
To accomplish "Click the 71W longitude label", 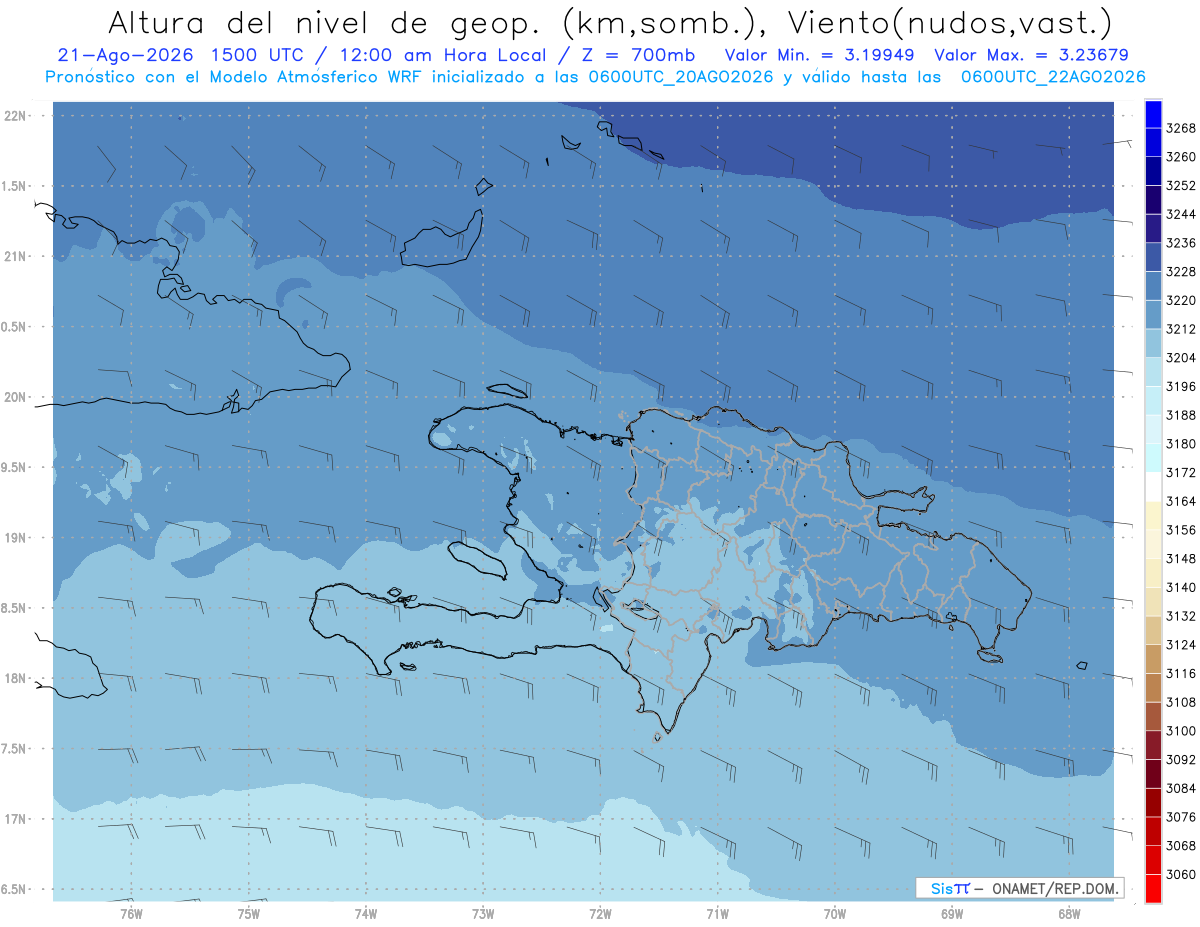I will (717, 914).
